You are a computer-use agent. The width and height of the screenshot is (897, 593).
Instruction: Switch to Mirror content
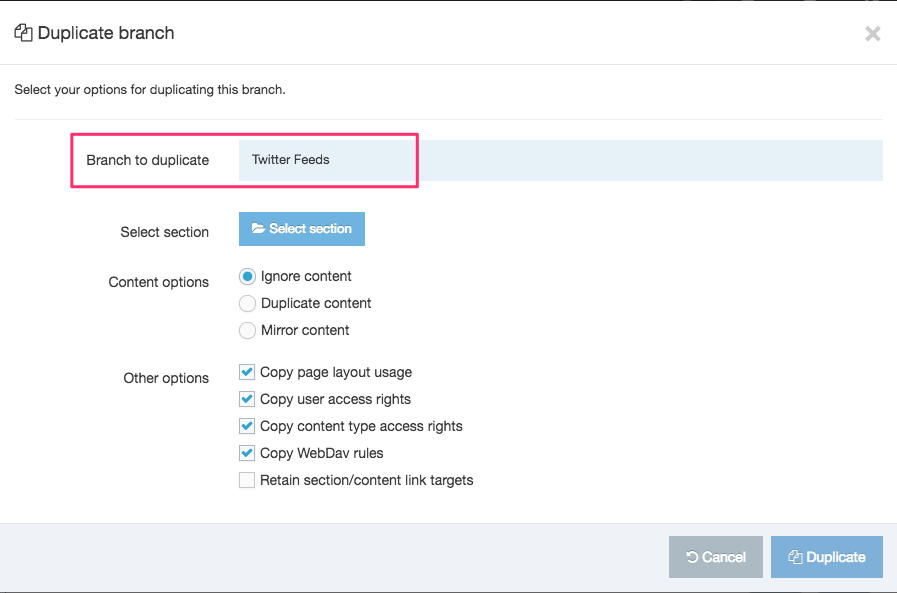point(247,330)
